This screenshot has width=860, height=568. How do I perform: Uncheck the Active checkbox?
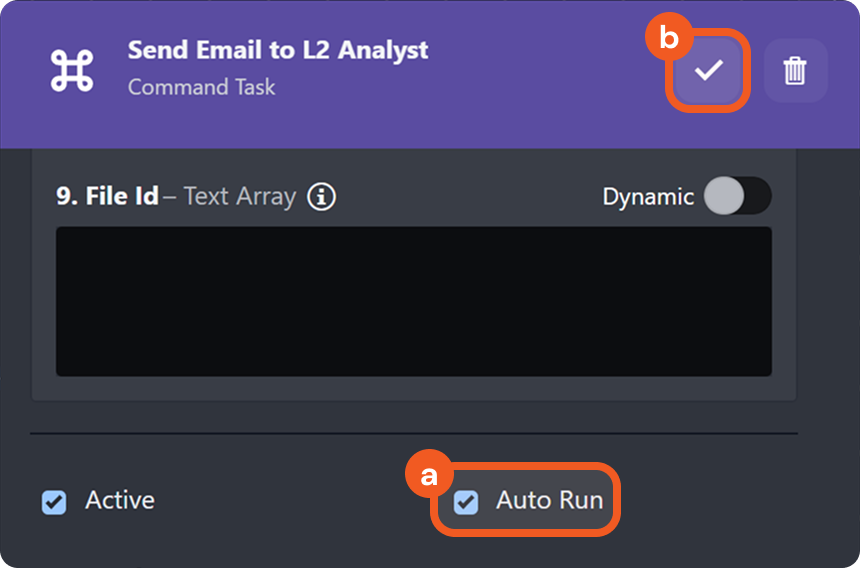(54, 501)
